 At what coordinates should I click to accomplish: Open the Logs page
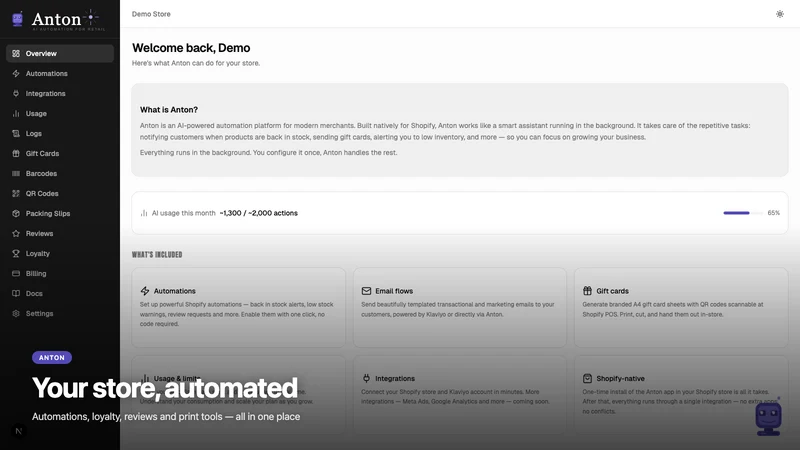click(60, 133)
